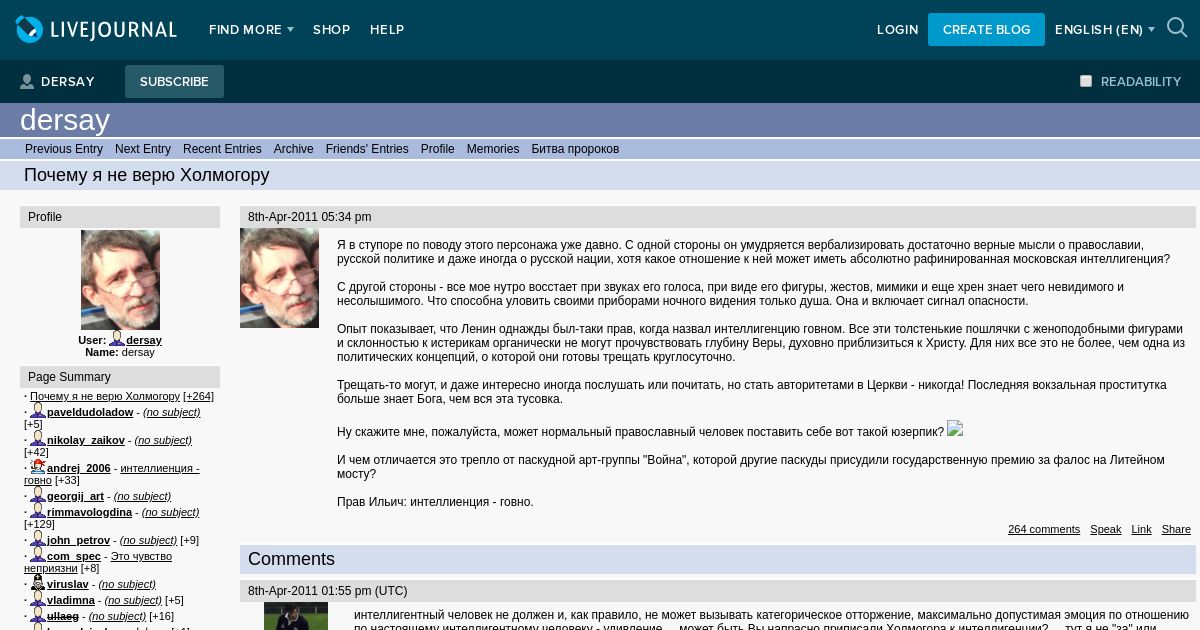
Task: Click the dersay journal title heading
Action: click(65, 120)
